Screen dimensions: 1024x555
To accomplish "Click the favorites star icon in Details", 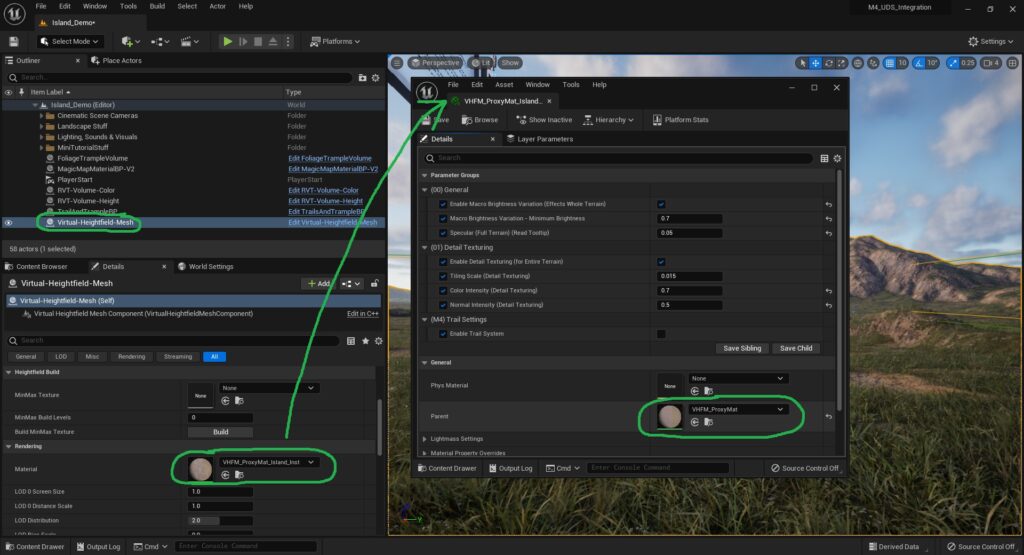I will click(365, 341).
